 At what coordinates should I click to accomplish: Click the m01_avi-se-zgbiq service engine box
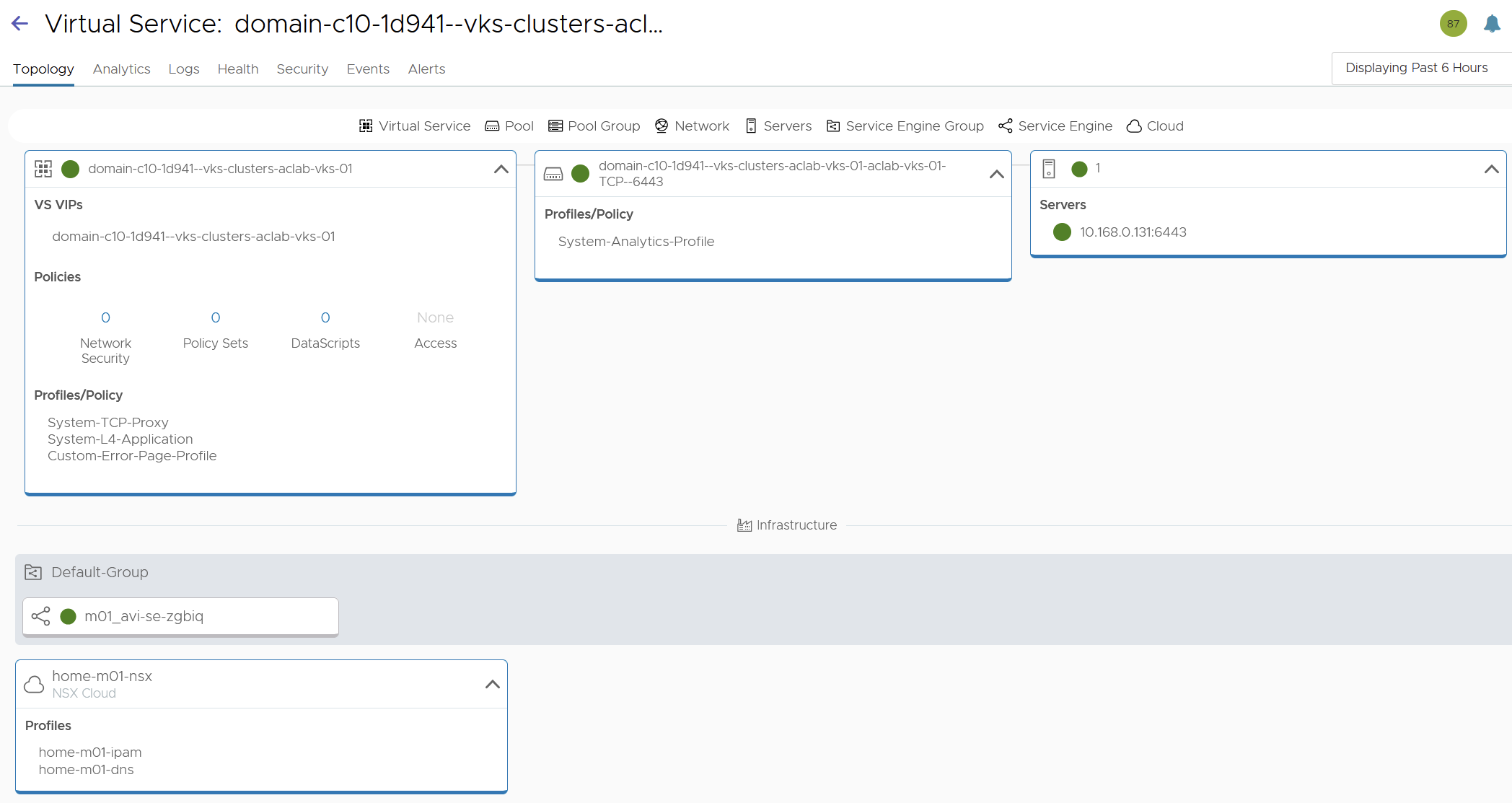(x=180, y=616)
